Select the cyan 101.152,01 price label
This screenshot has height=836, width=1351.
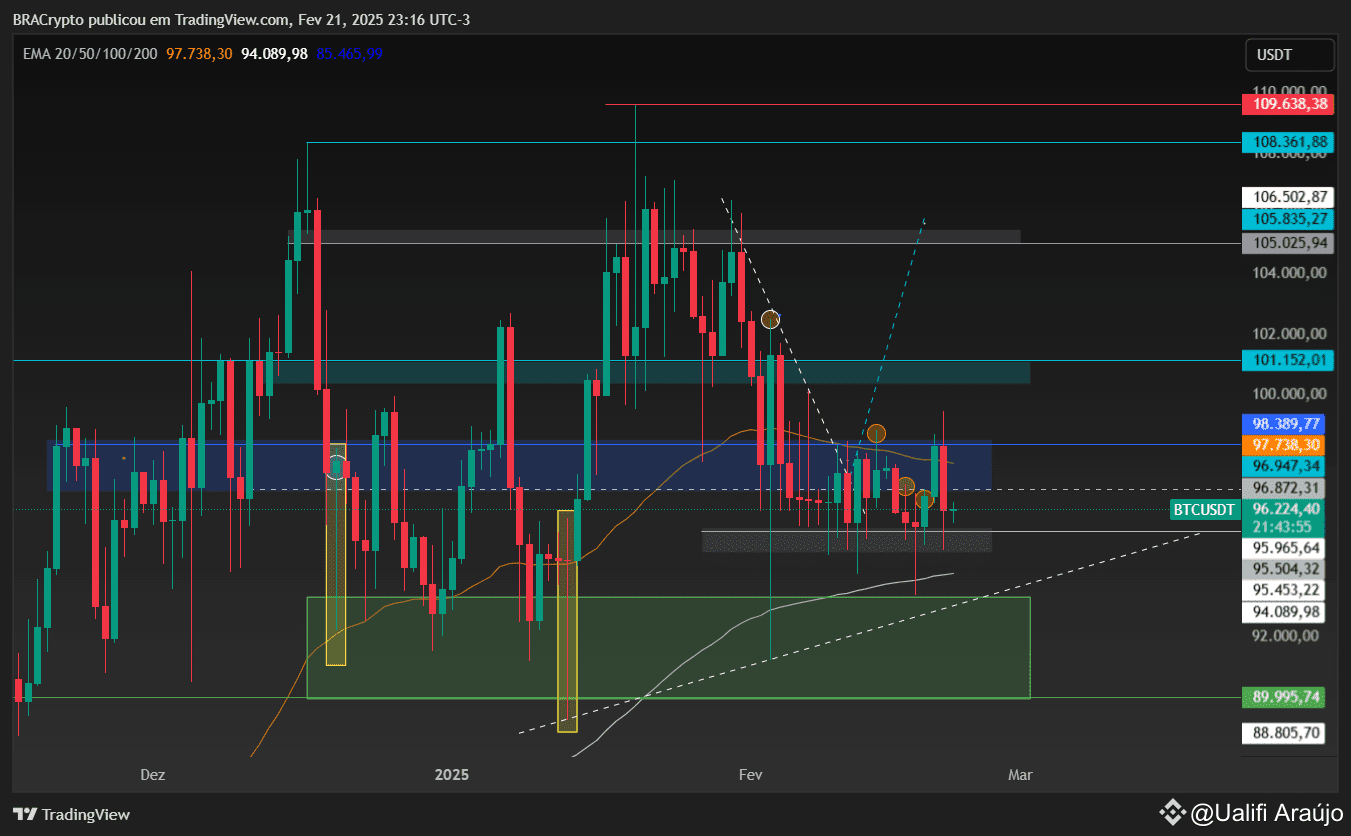(x=1287, y=359)
